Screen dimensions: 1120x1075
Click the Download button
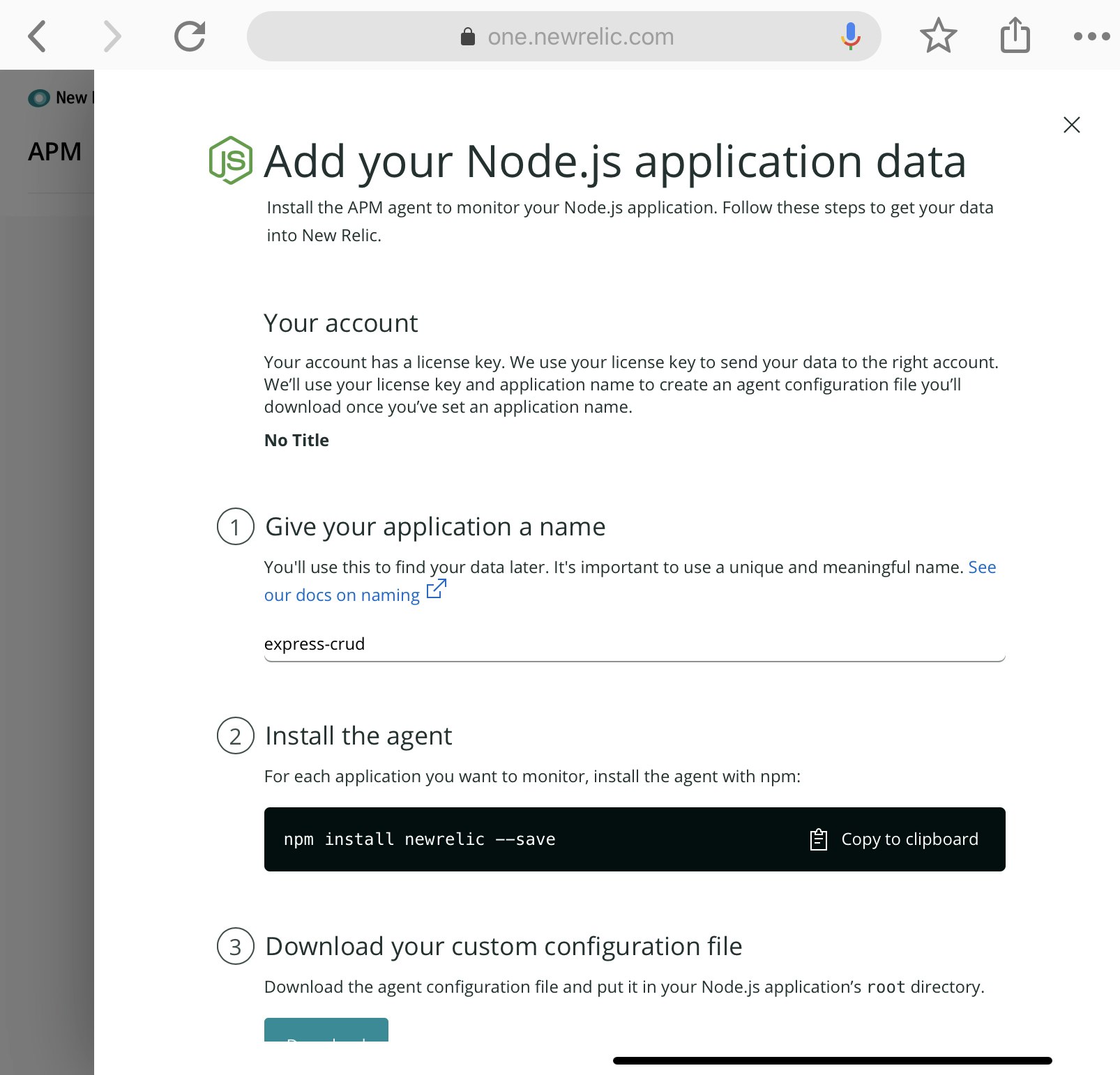point(326,1030)
